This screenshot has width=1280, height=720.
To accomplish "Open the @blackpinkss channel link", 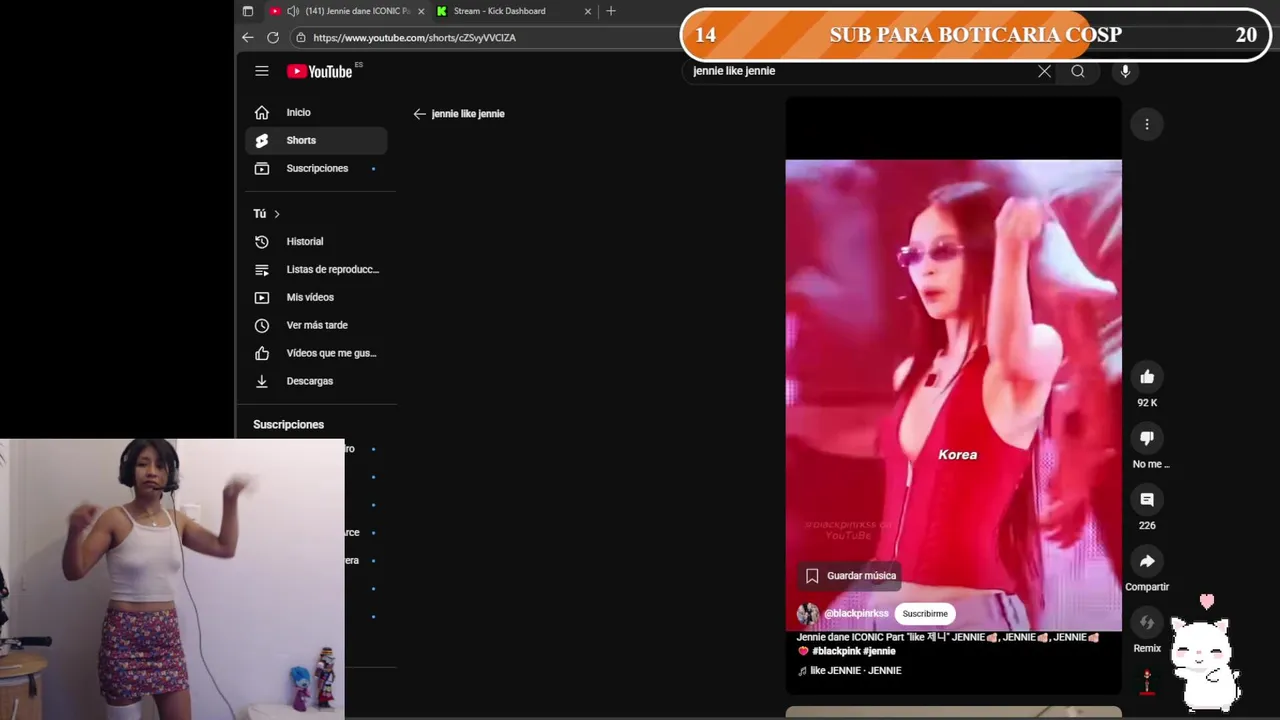I will coord(856,614).
